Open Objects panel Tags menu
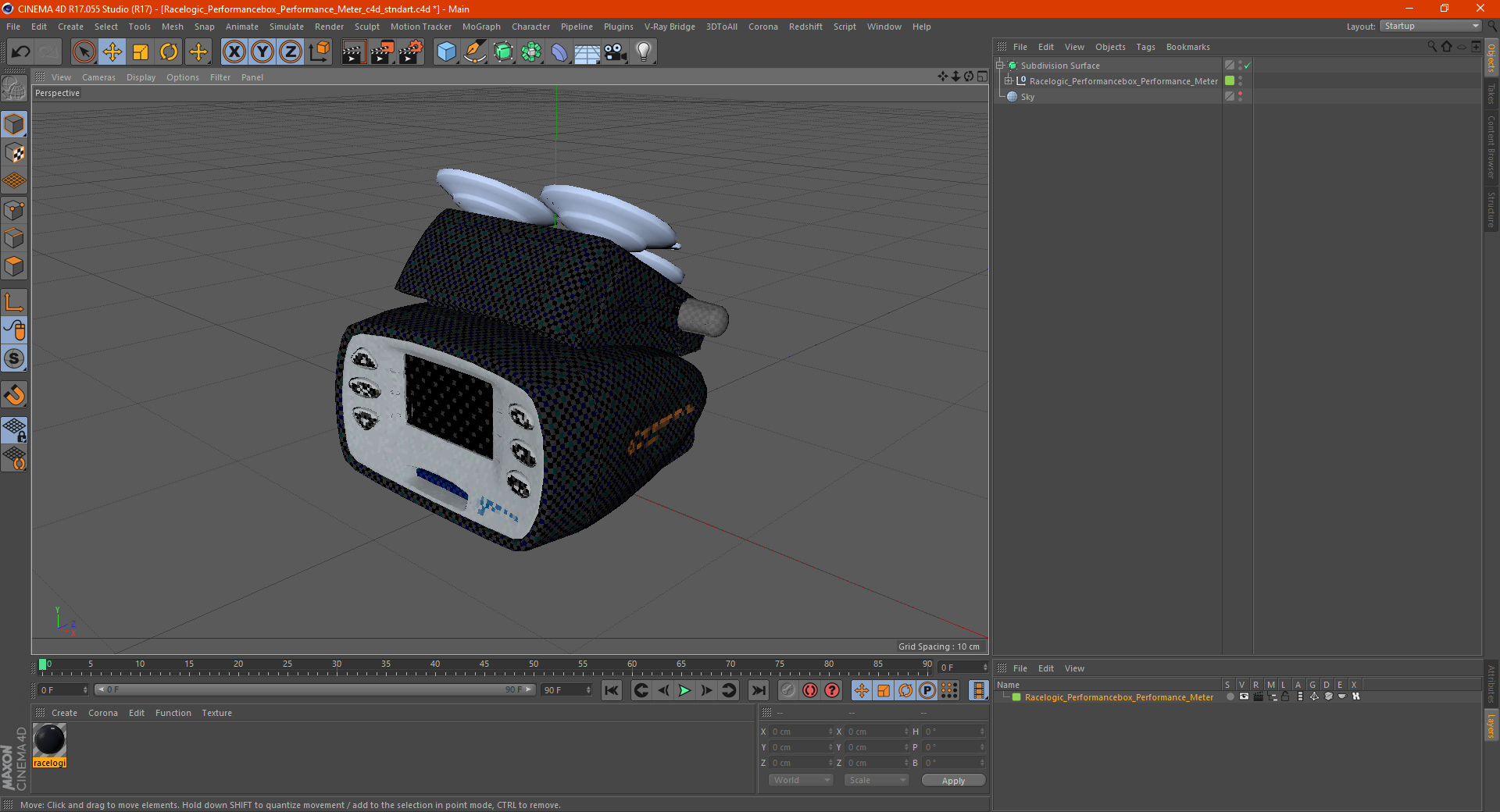1500x812 pixels. coord(1145,47)
